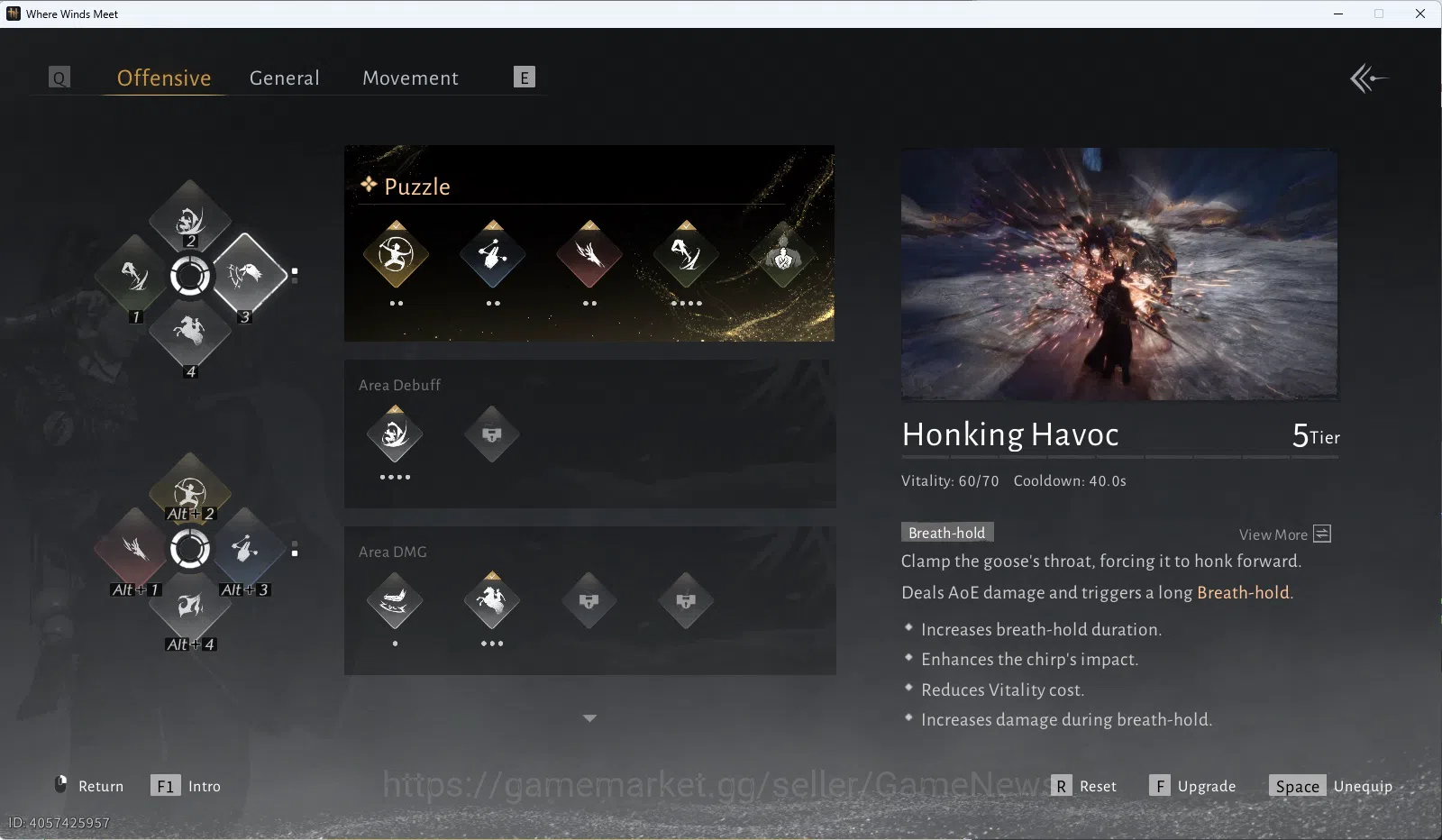Click the highlighted skill slot 3
1442x840 pixels.
tap(249, 274)
